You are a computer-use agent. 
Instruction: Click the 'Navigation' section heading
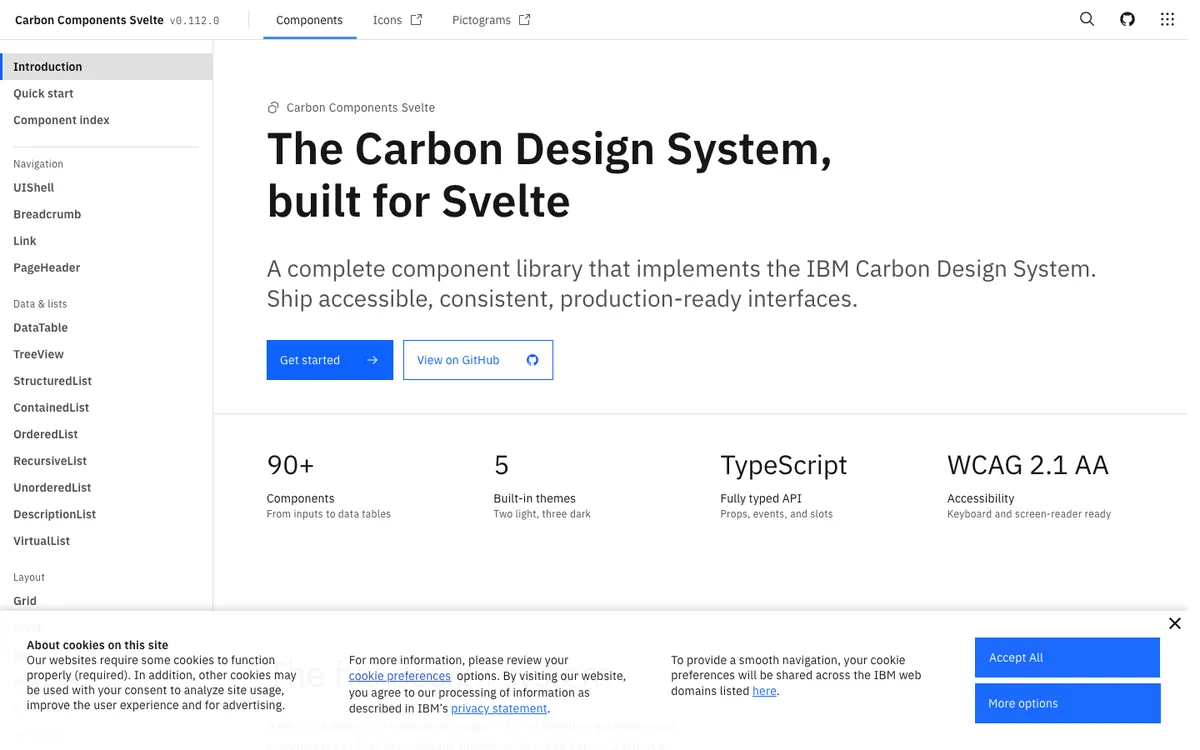pyautogui.click(x=38, y=164)
